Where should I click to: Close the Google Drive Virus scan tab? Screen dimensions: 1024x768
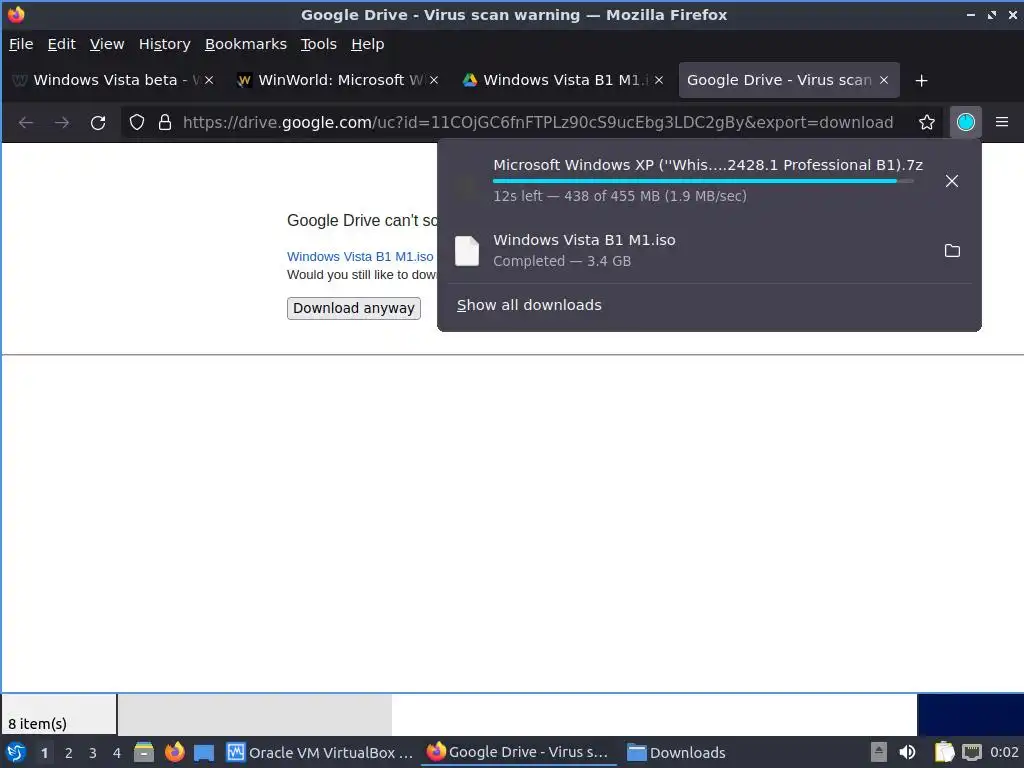pyautogui.click(x=884, y=80)
